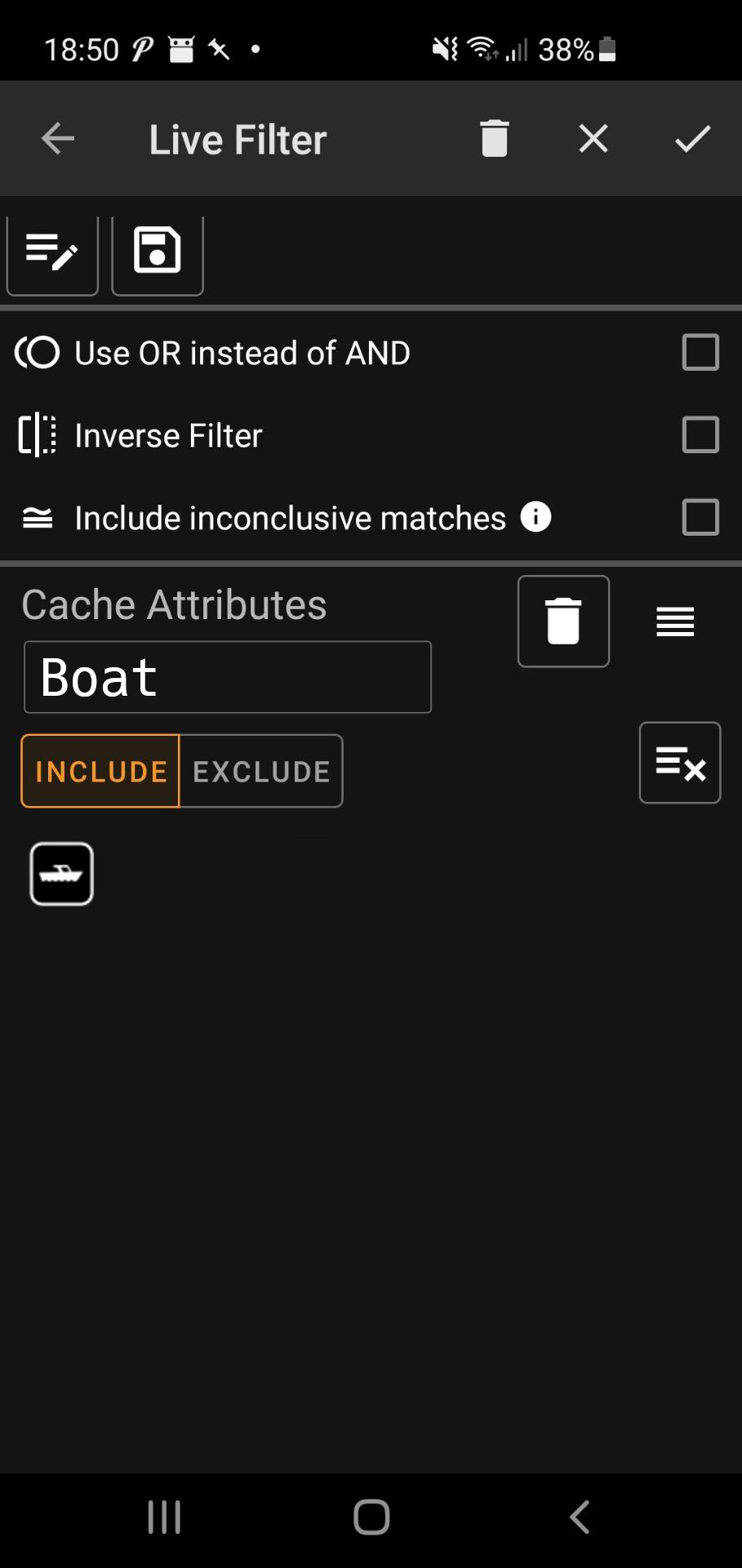Check the Inverse Filter option
742x1568 pixels.
tap(700, 435)
